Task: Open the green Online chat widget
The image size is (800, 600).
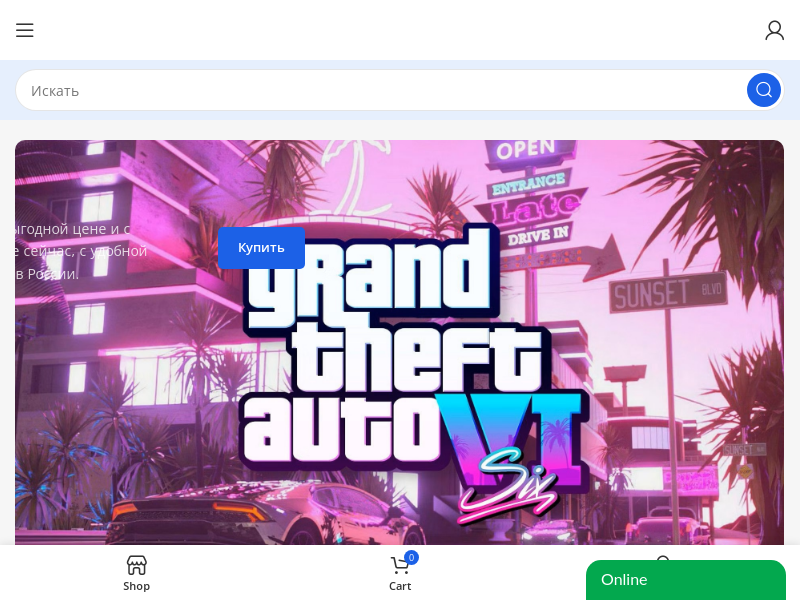Action: click(686, 580)
